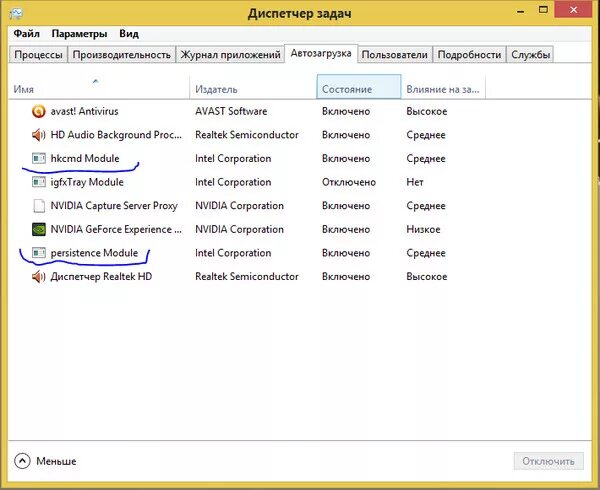This screenshot has width=600, height=490.
Task: Select the HD Audio Background Proc... entry
Action: pos(116,135)
